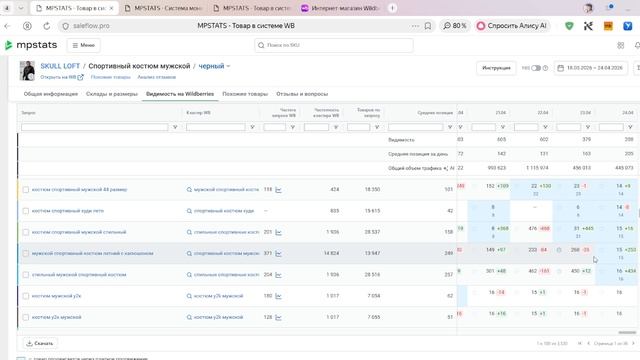Open filter funnel for Запрос column
The width and height of the screenshot is (640, 360).
tap(175, 127)
